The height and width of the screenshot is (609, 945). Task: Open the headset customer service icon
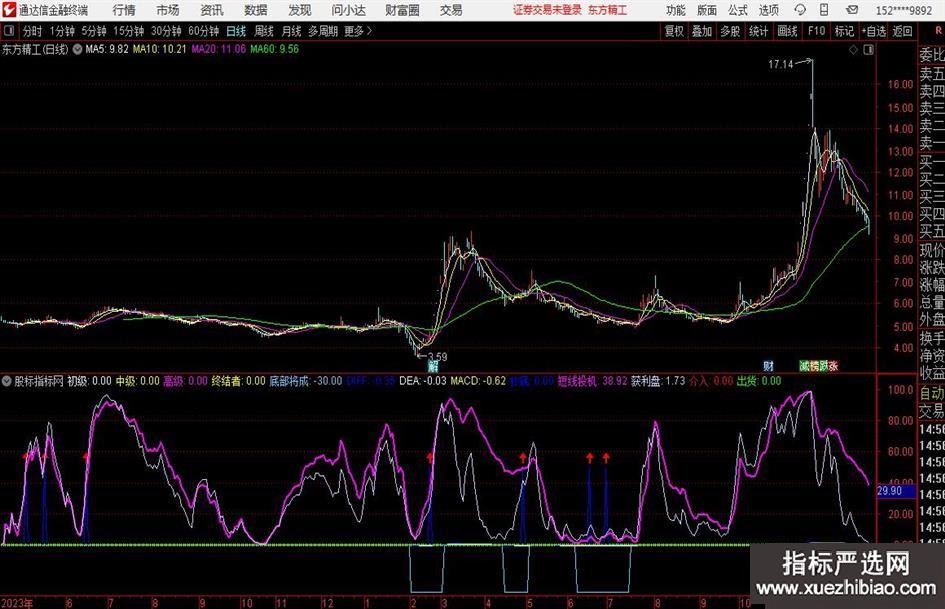coord(800,10)
